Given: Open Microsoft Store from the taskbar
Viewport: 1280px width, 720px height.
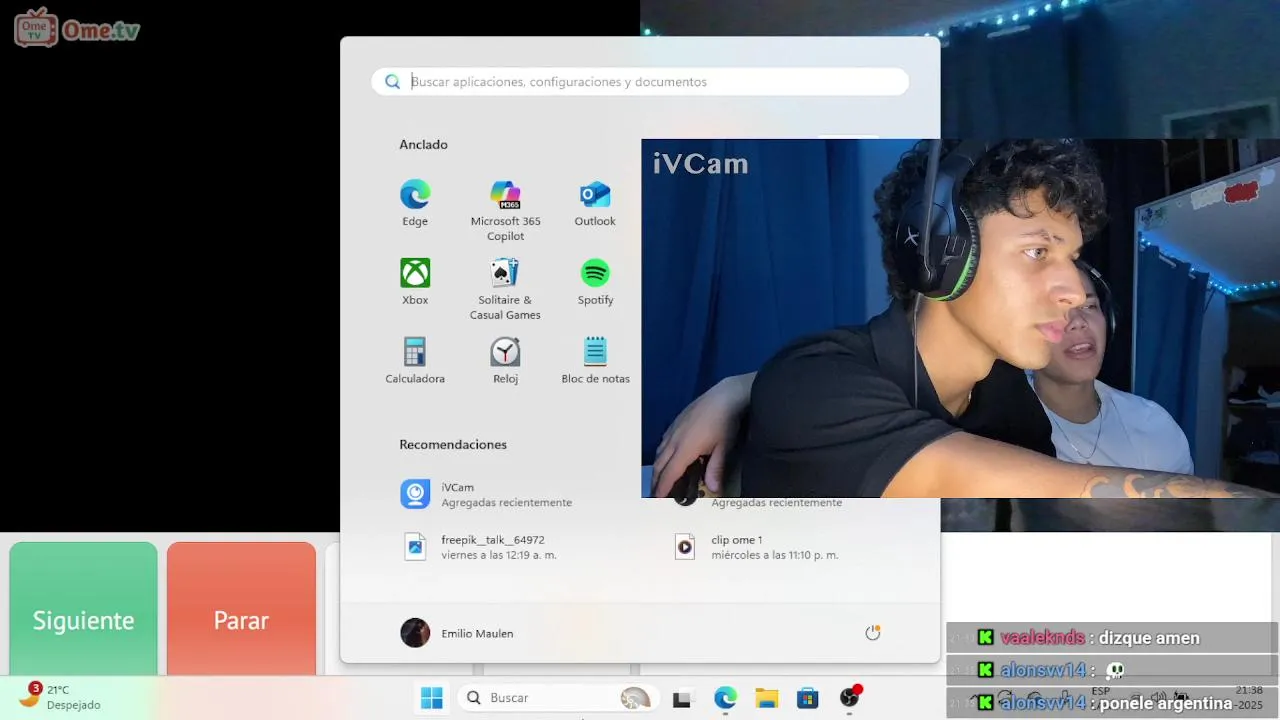Looking at the screenshot, I should click(808, 698).
